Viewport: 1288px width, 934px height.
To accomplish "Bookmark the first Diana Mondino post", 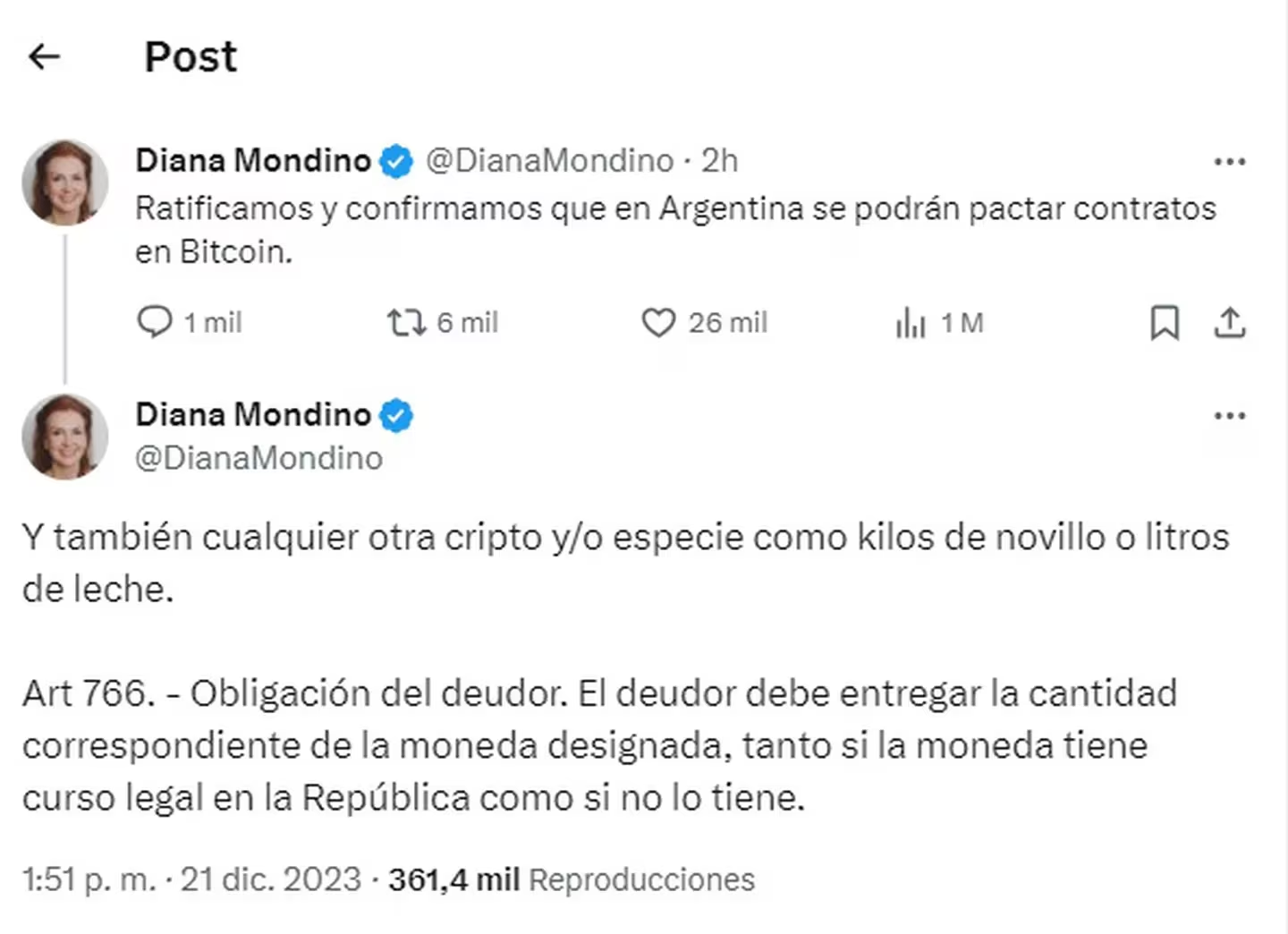I will click(x=1164, y=322).
